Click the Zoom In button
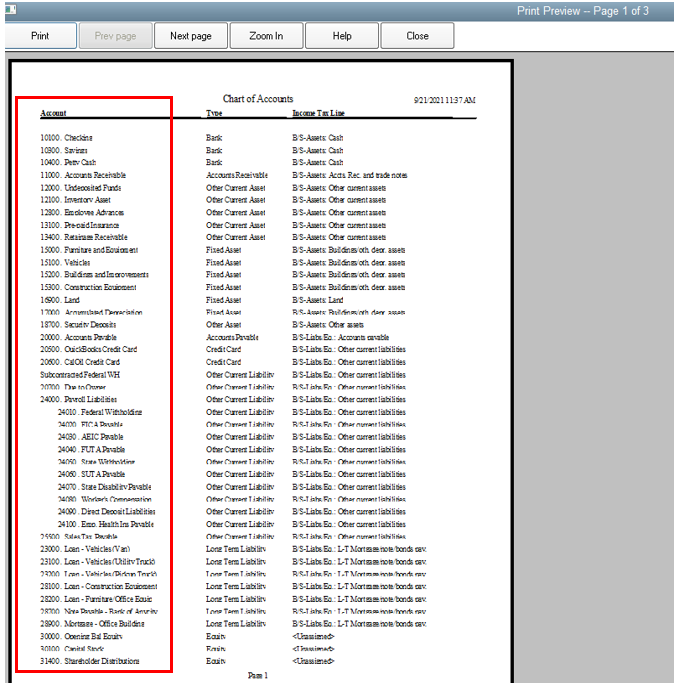Viewport: 674px width, 683px height. [266, 36]
